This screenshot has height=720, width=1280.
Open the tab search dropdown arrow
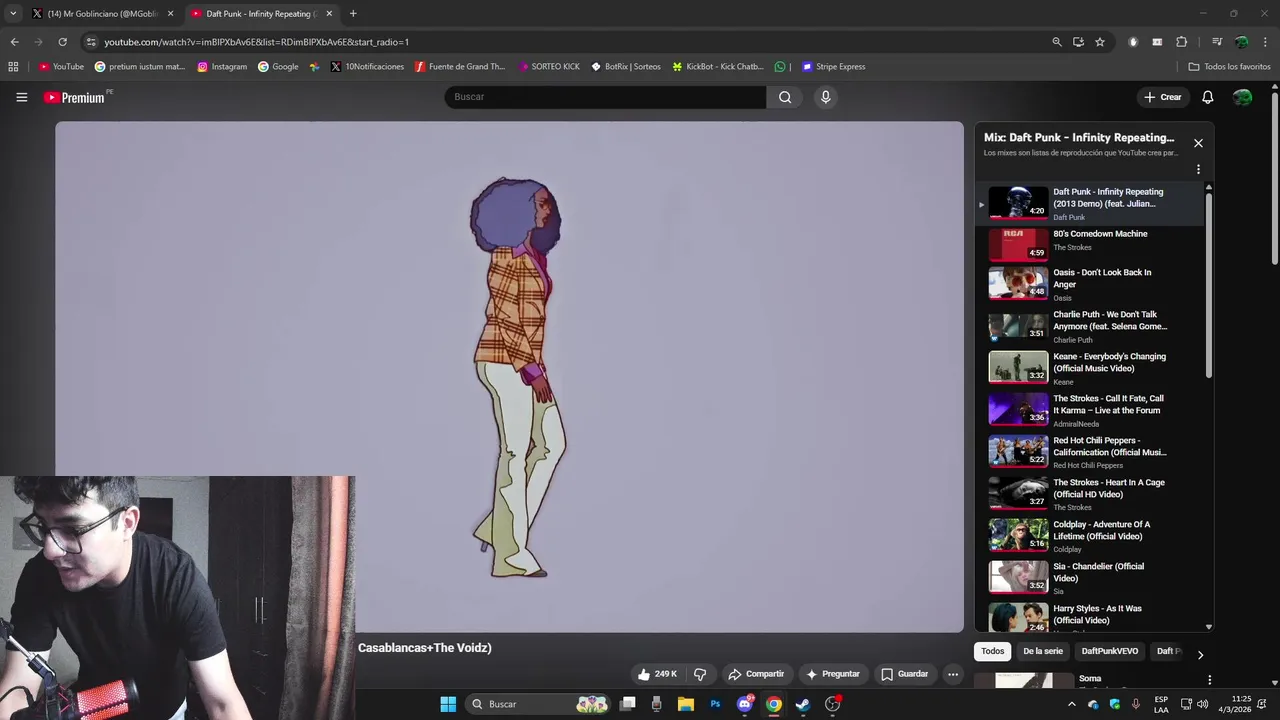[x=13, y=14]
